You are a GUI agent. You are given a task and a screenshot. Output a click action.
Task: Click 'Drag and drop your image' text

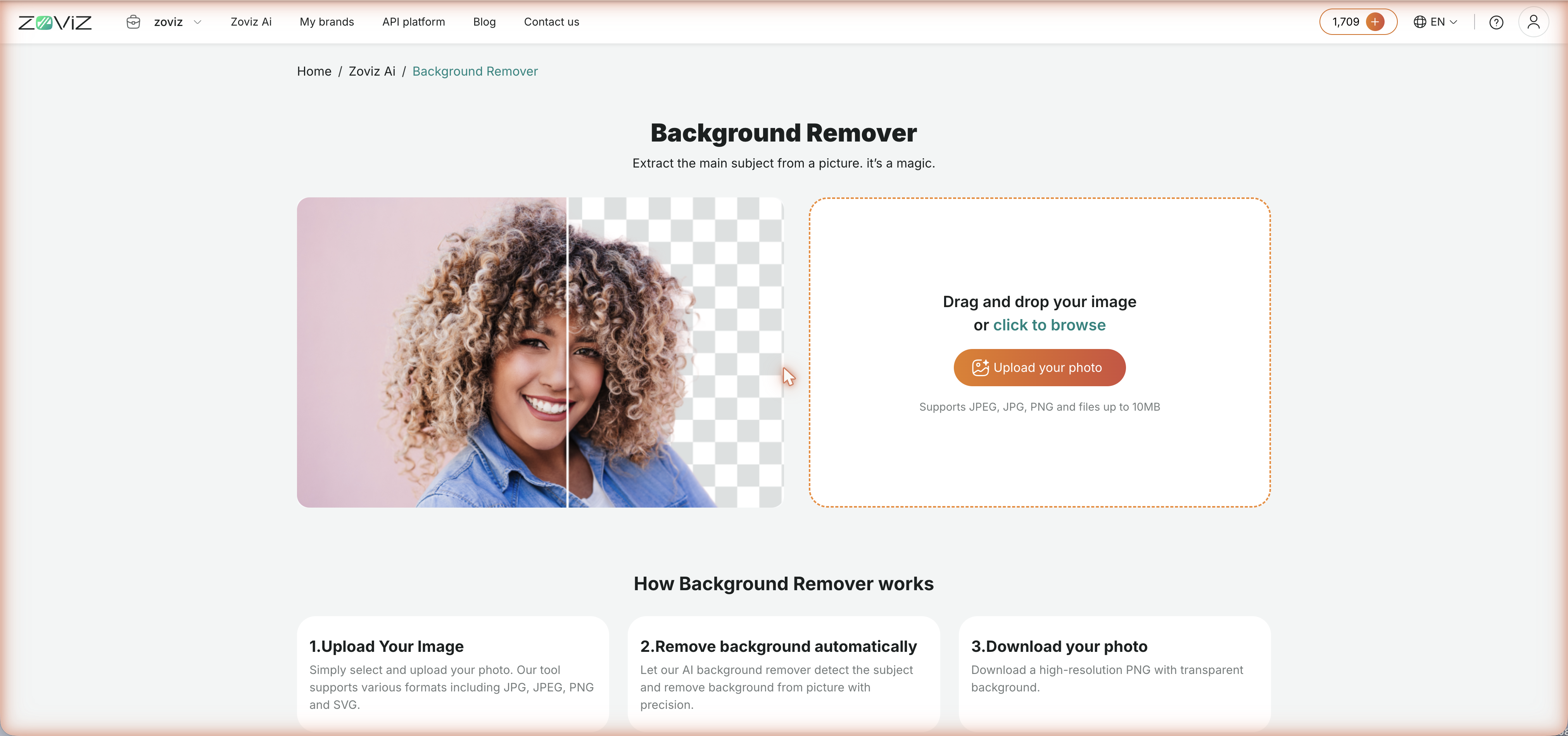click(x=1040, y=302)
